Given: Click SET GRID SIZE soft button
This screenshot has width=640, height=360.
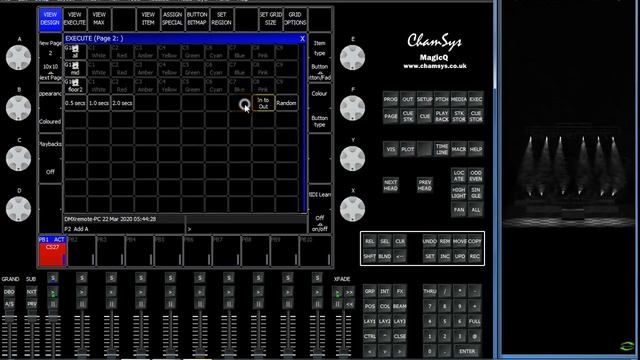Looking at the screenshot, I should 271,19.
